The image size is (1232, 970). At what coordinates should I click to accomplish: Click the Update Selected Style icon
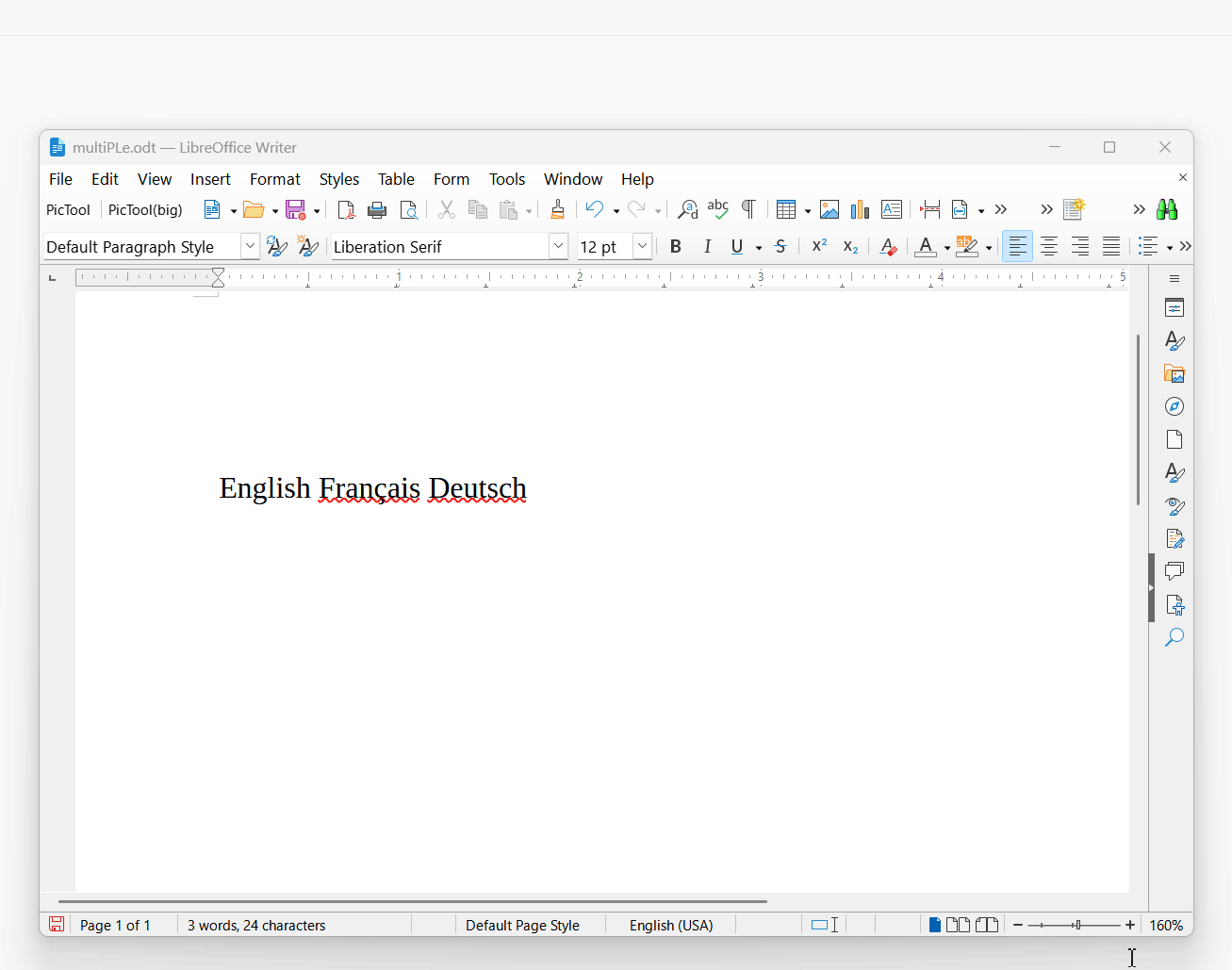(x=276, y=246)
